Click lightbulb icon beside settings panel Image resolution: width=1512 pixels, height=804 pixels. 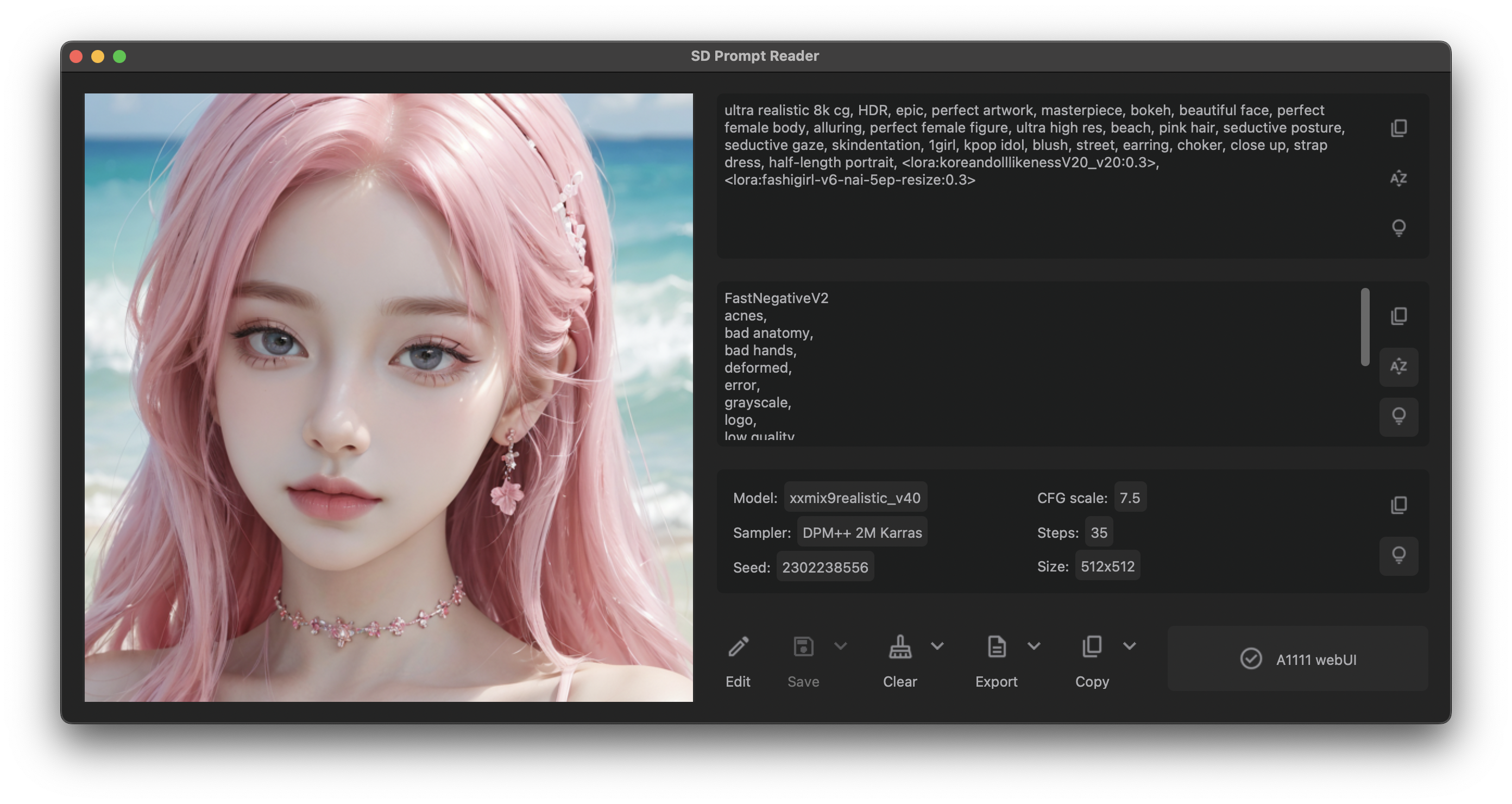pyautogui.click(x=1398, y=555)
